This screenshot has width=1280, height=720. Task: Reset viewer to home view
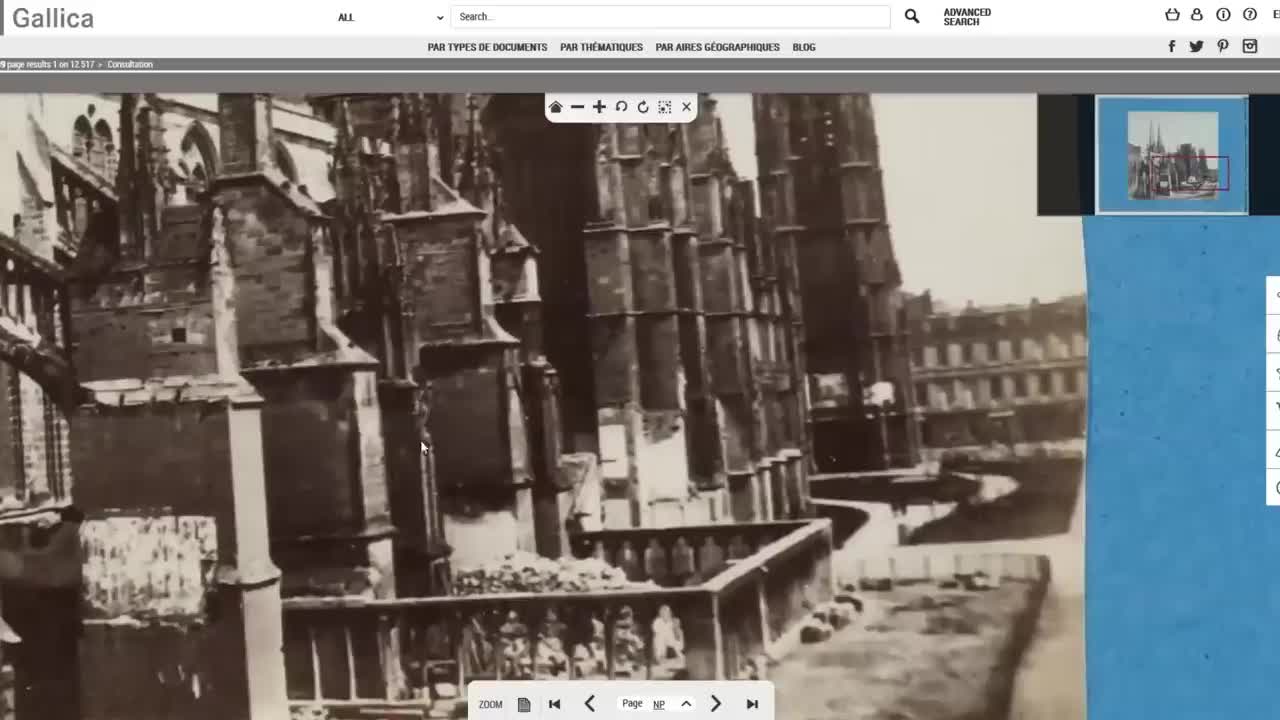click(555, 107)
